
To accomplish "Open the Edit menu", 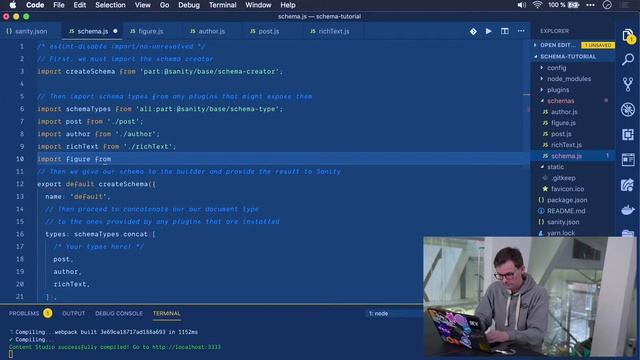I will pos(80,5).
